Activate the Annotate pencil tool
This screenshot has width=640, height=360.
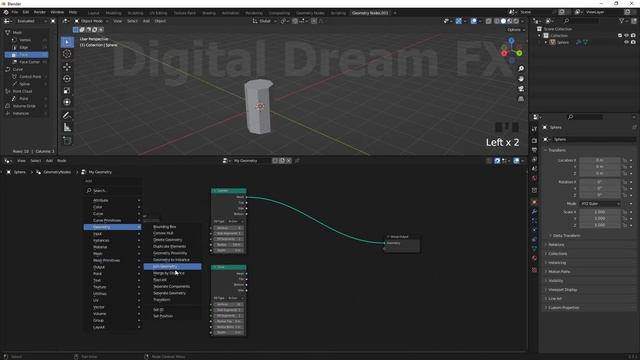(67, 116)
